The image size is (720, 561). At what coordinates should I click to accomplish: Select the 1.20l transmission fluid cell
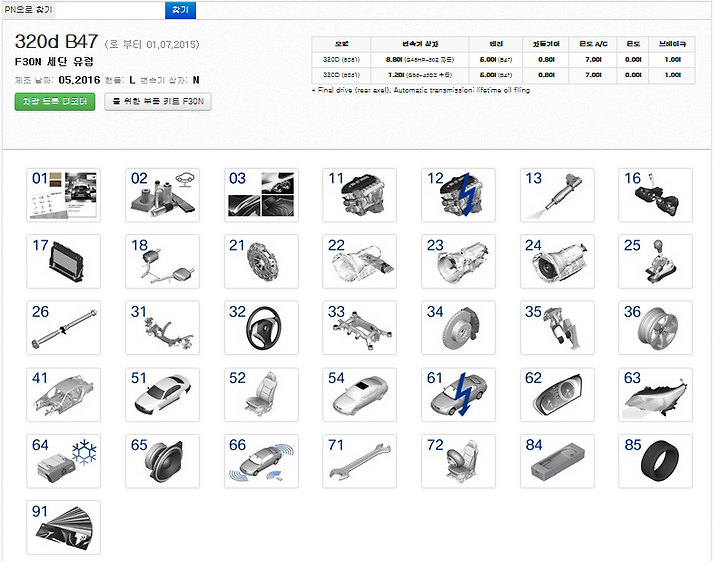[420, 75]
